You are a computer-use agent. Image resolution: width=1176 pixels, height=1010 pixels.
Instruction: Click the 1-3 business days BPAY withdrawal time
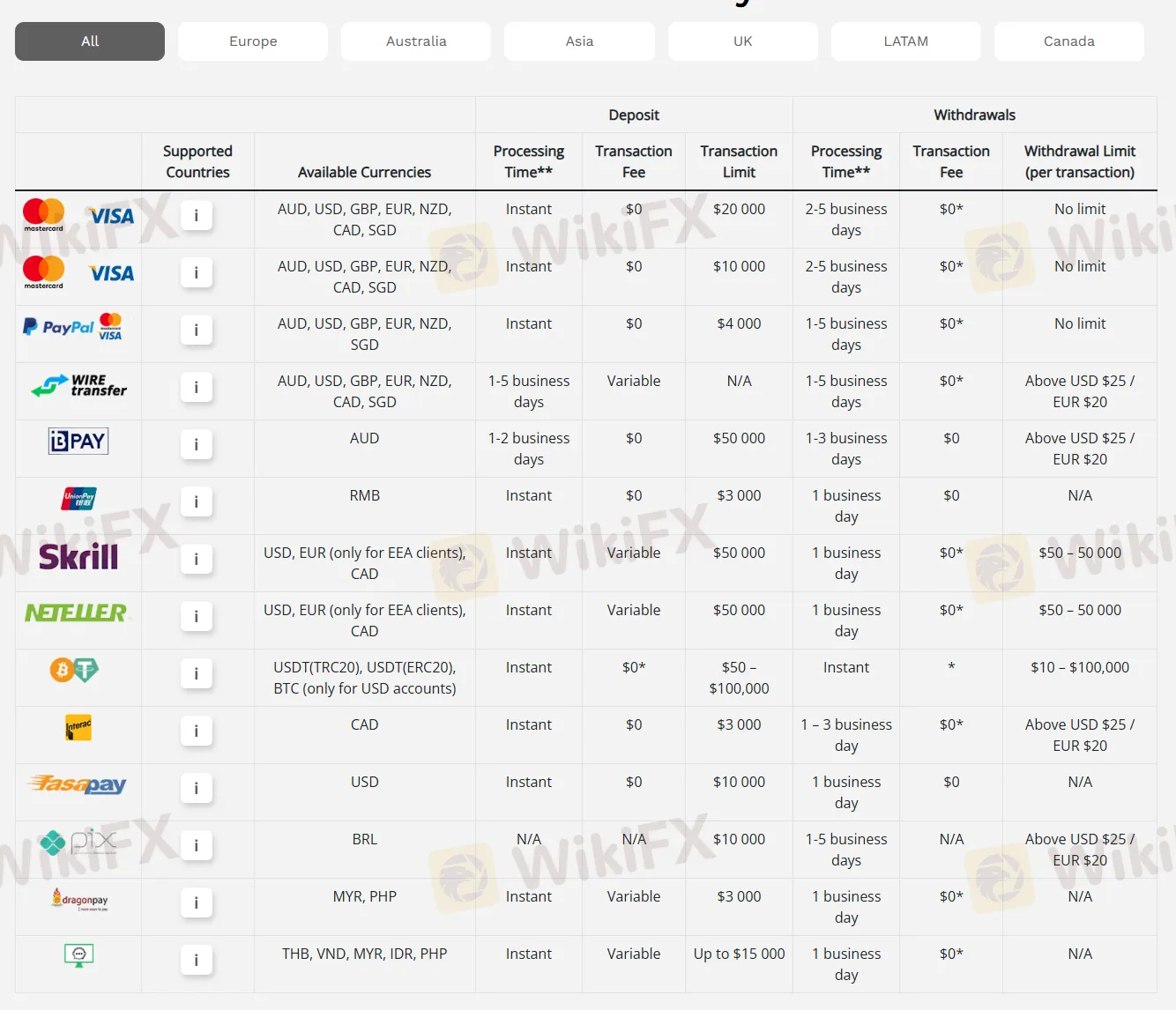coord(846,449)
